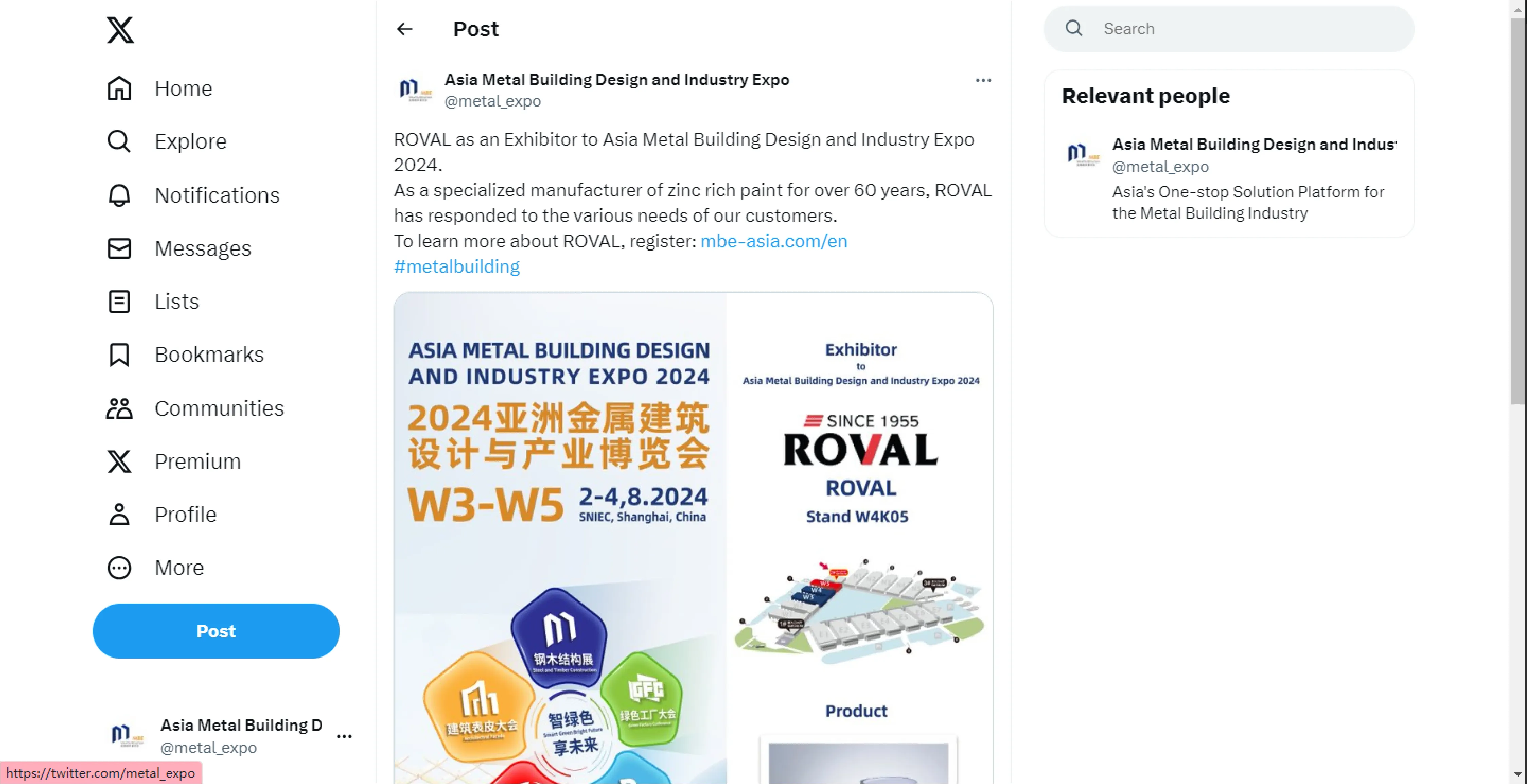
Task: Click the account avatar near the sidebar bottom
Action: tap(127, 735)
